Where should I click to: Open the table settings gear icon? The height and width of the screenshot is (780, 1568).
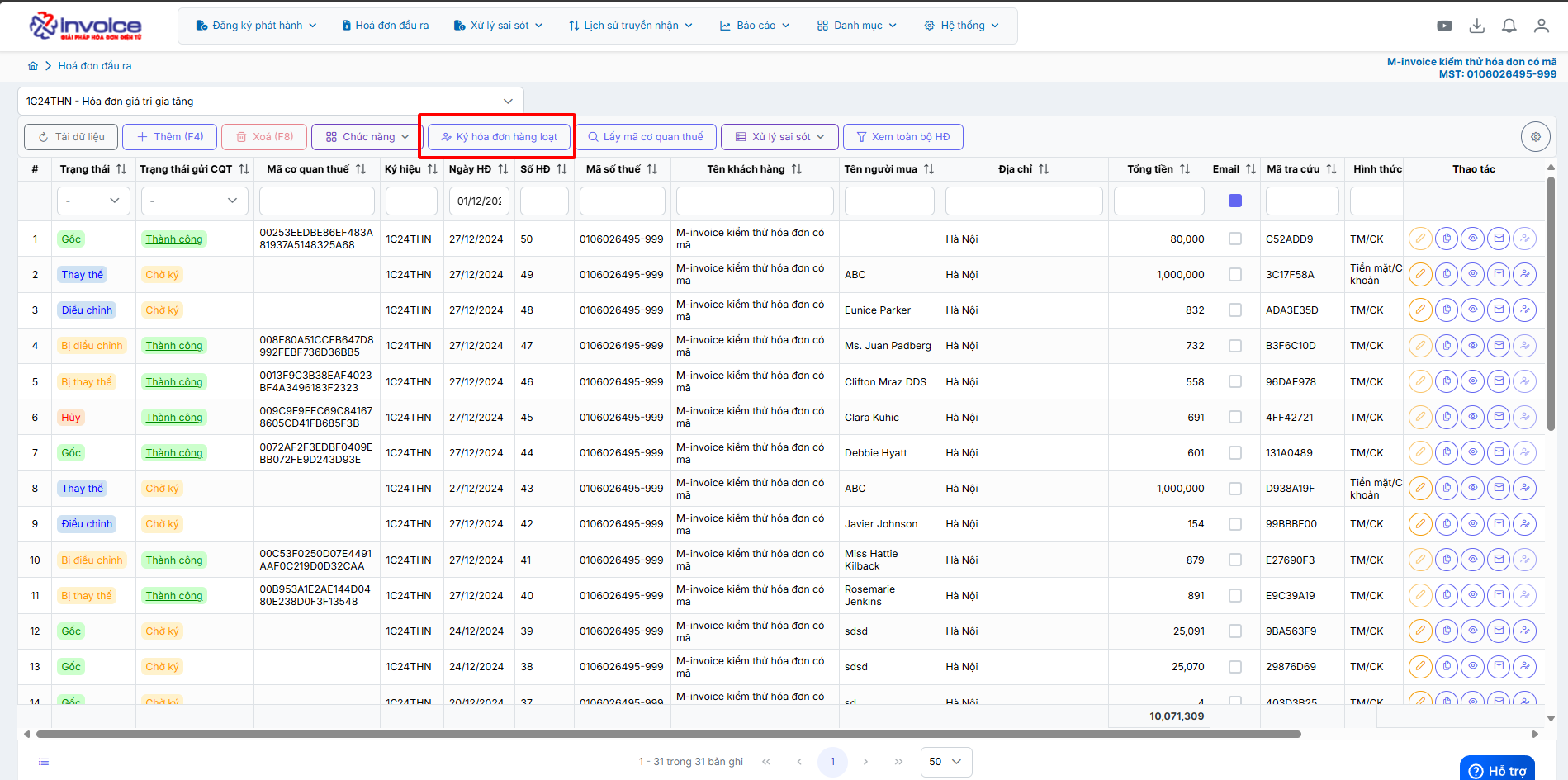[x=1536, y=137]
